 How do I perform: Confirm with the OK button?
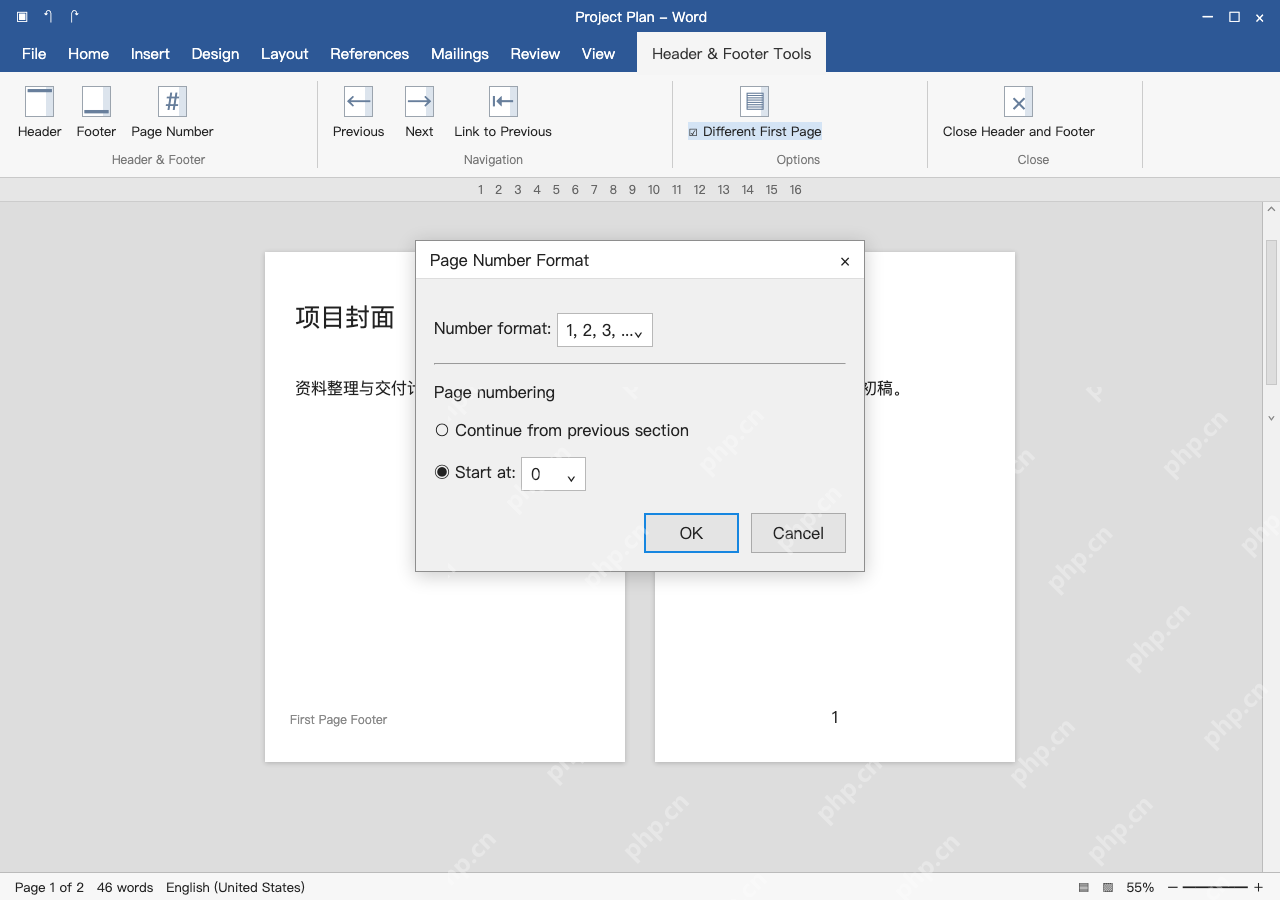691,533
